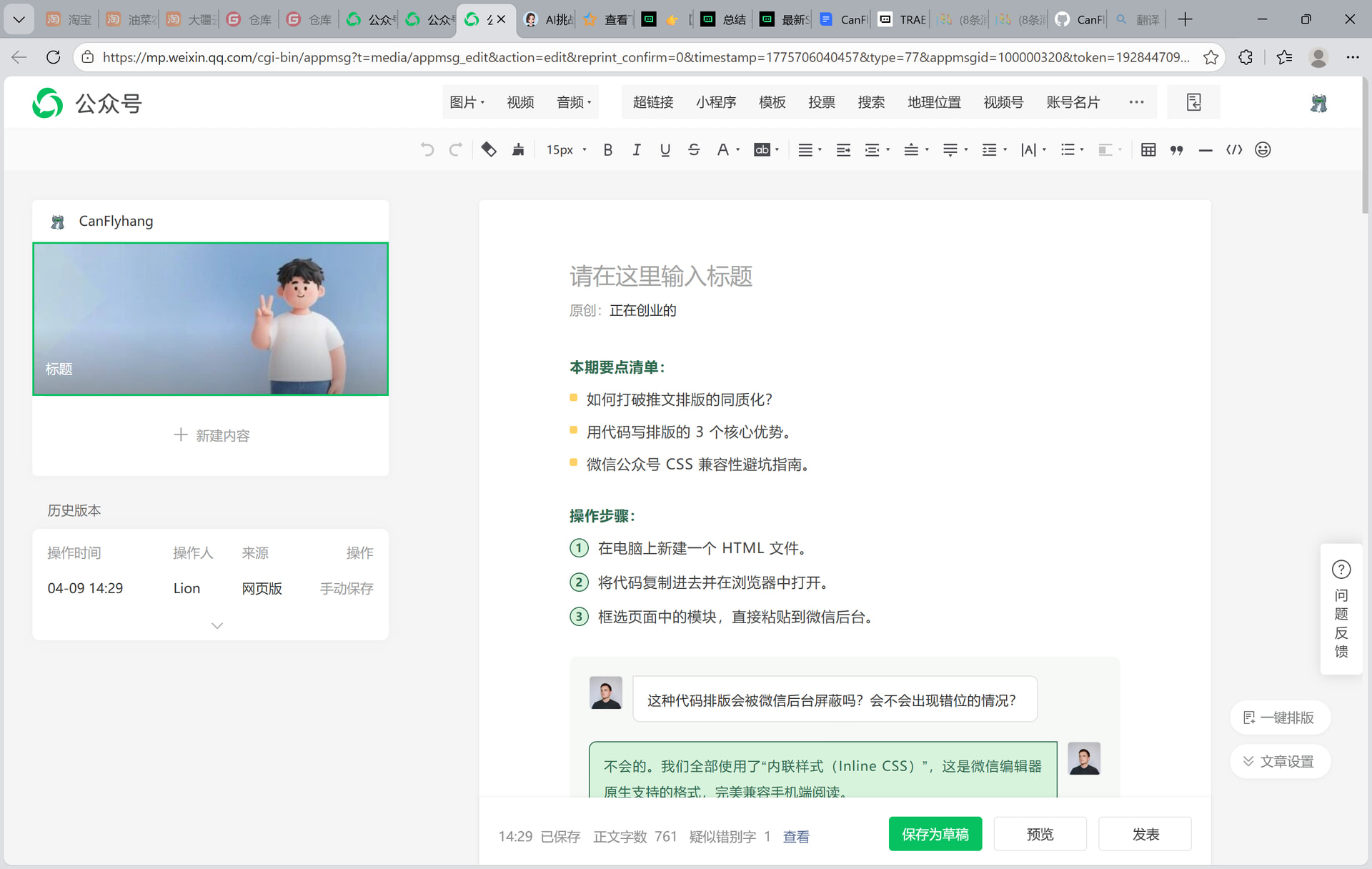Open the 图片 insert dropdown
Image resolution: width=1372 pixels, height=869 pixels.
[467, 102]
